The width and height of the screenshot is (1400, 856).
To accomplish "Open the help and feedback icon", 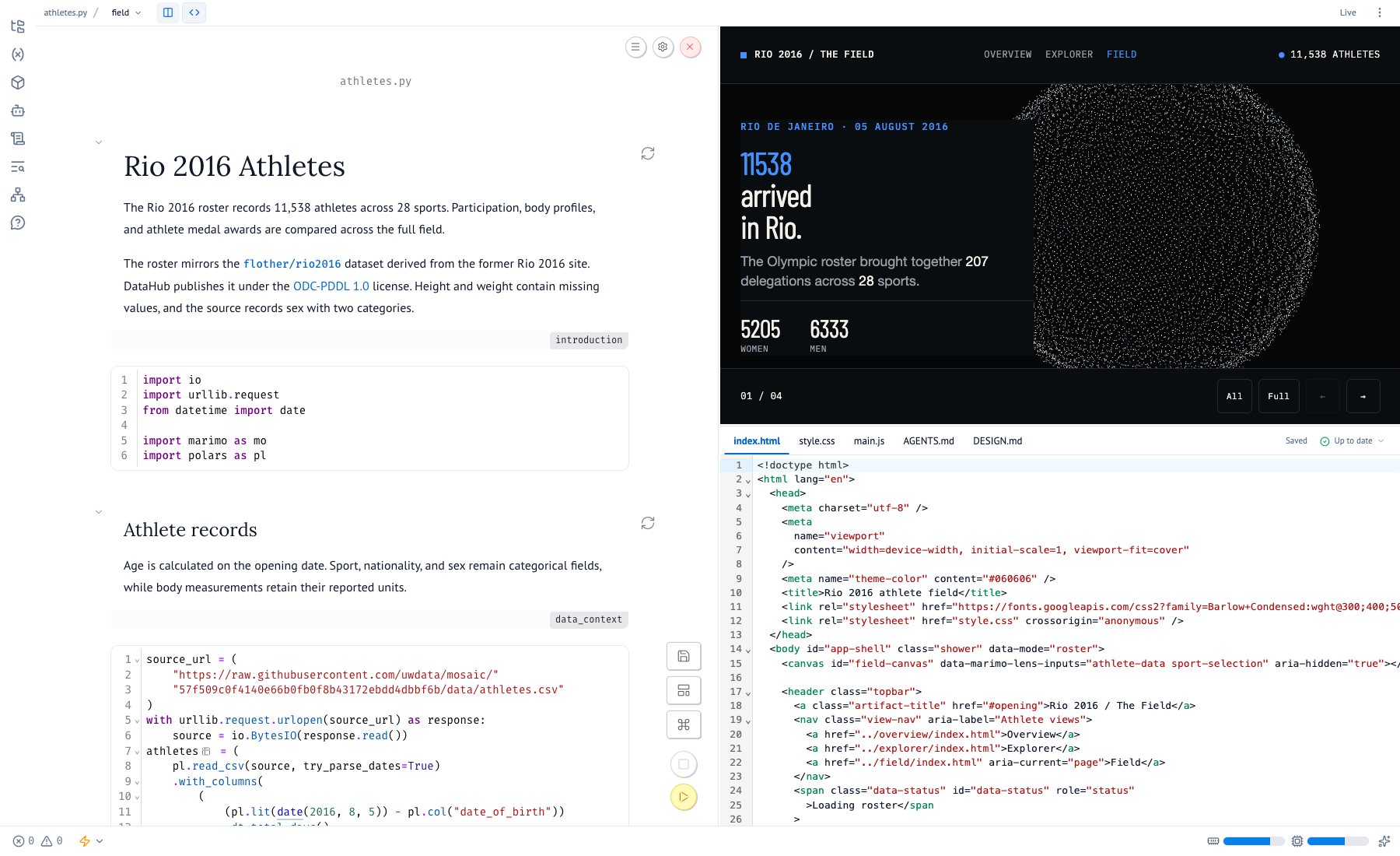I will [x=18, y=223].
